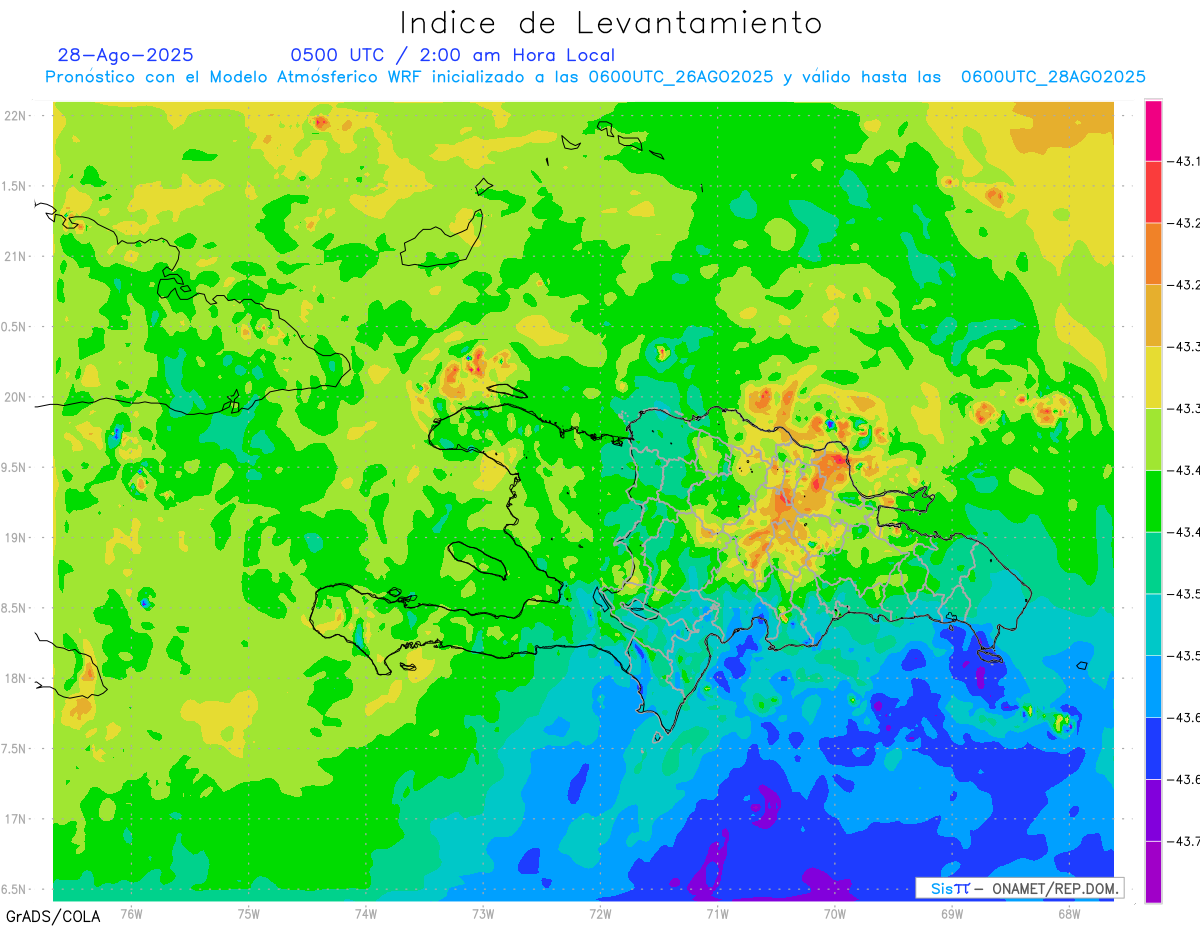Select the magenta segment of the color scale

point(1153,130)
